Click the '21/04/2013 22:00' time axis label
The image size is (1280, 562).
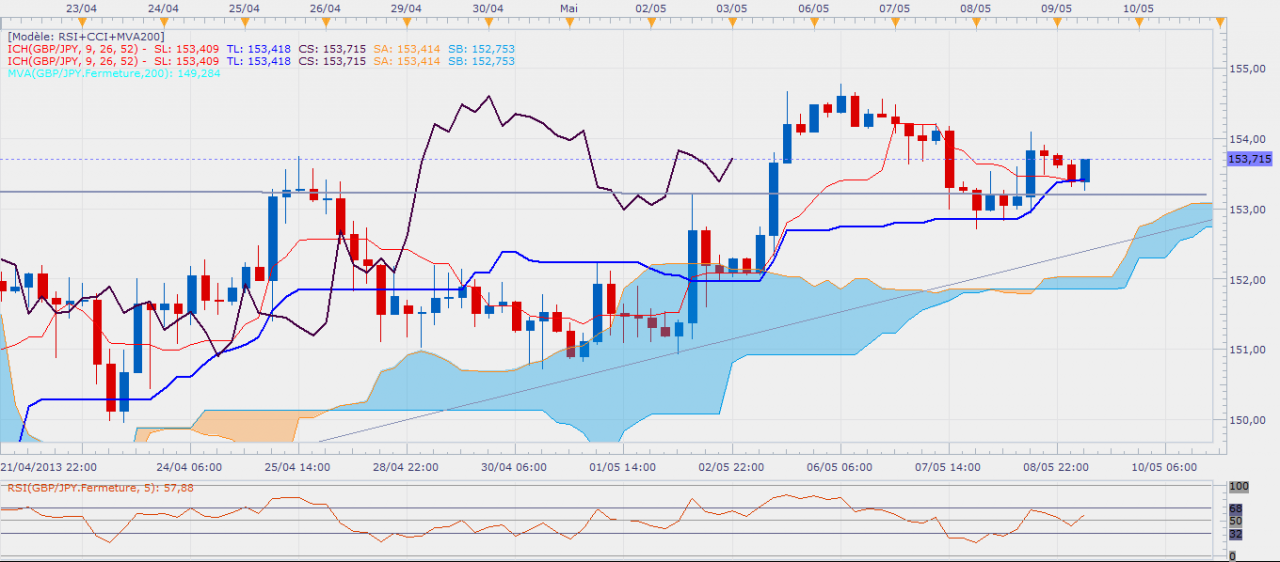click(x=49, y=466)
